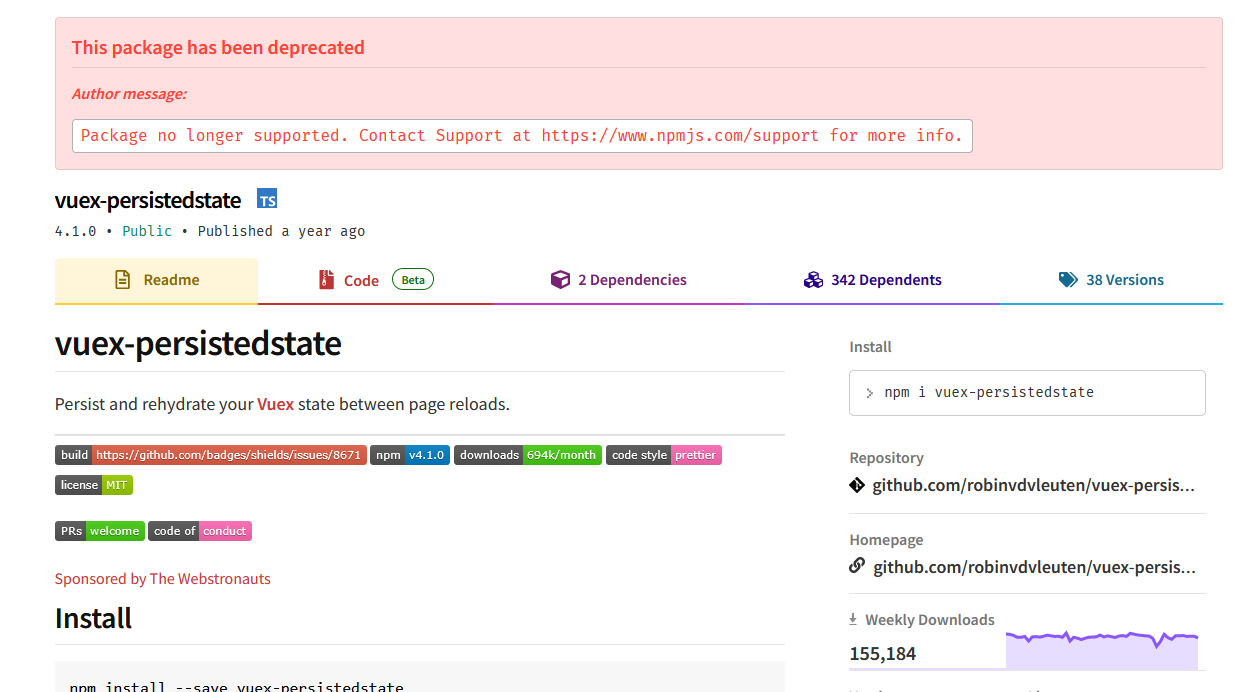This screenshot has height=692, width=1252.
Task: Click the install command prompt chevron
Action: (870, 393)
